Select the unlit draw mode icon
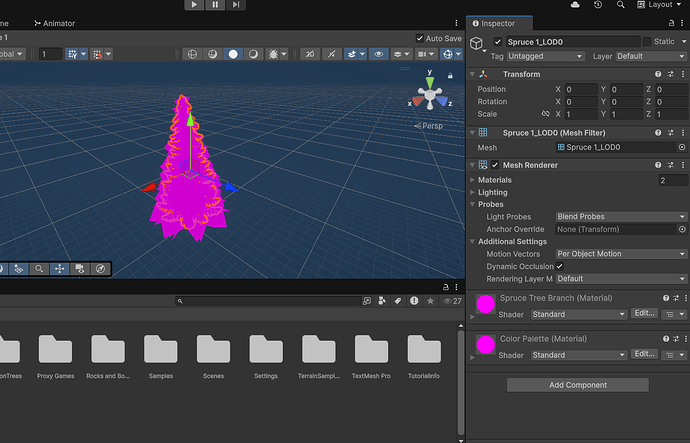690x443 pixels. point(253,54)
